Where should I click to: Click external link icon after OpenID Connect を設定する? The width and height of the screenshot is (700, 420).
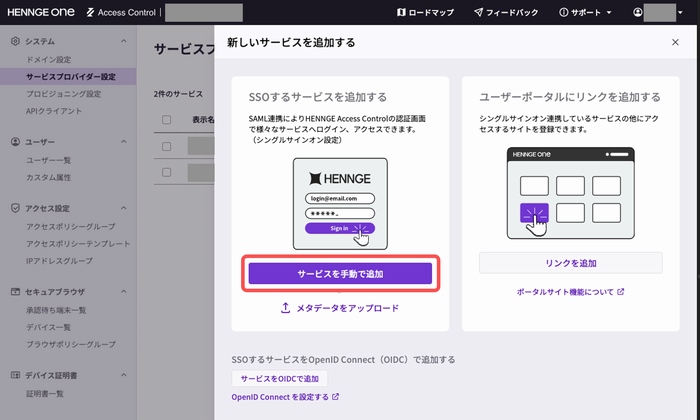335,396
